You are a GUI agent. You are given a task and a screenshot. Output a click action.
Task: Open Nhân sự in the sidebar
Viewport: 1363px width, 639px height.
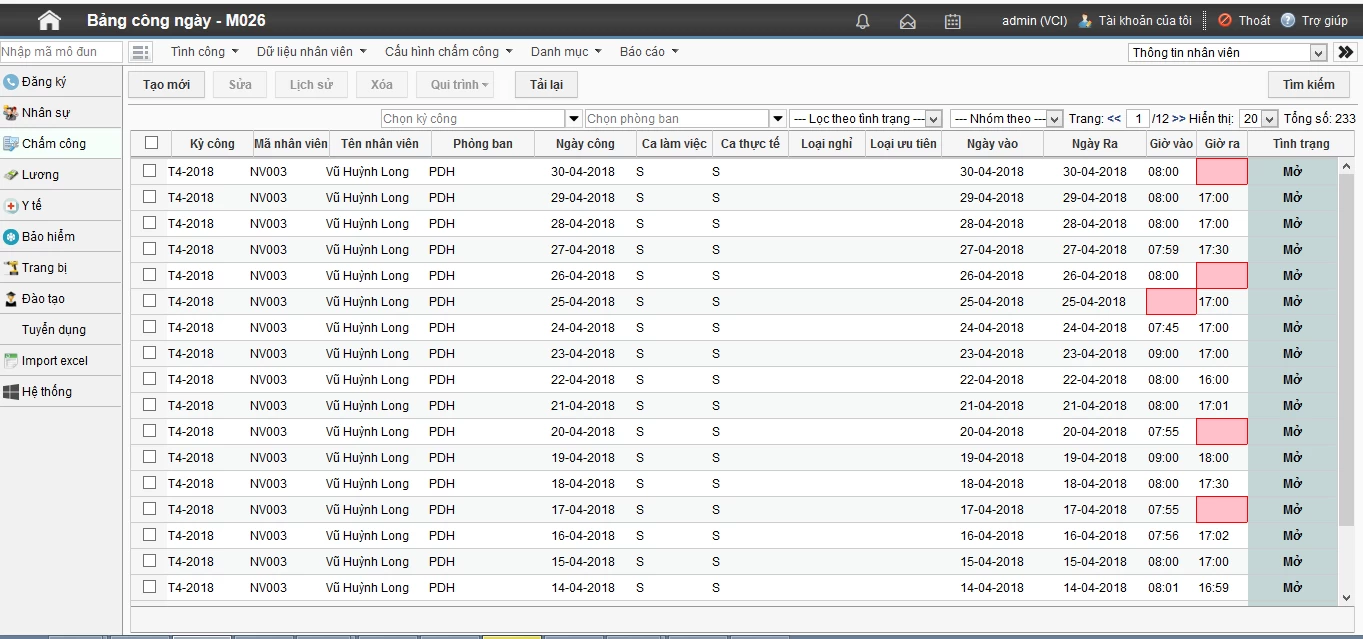(60, 113)
